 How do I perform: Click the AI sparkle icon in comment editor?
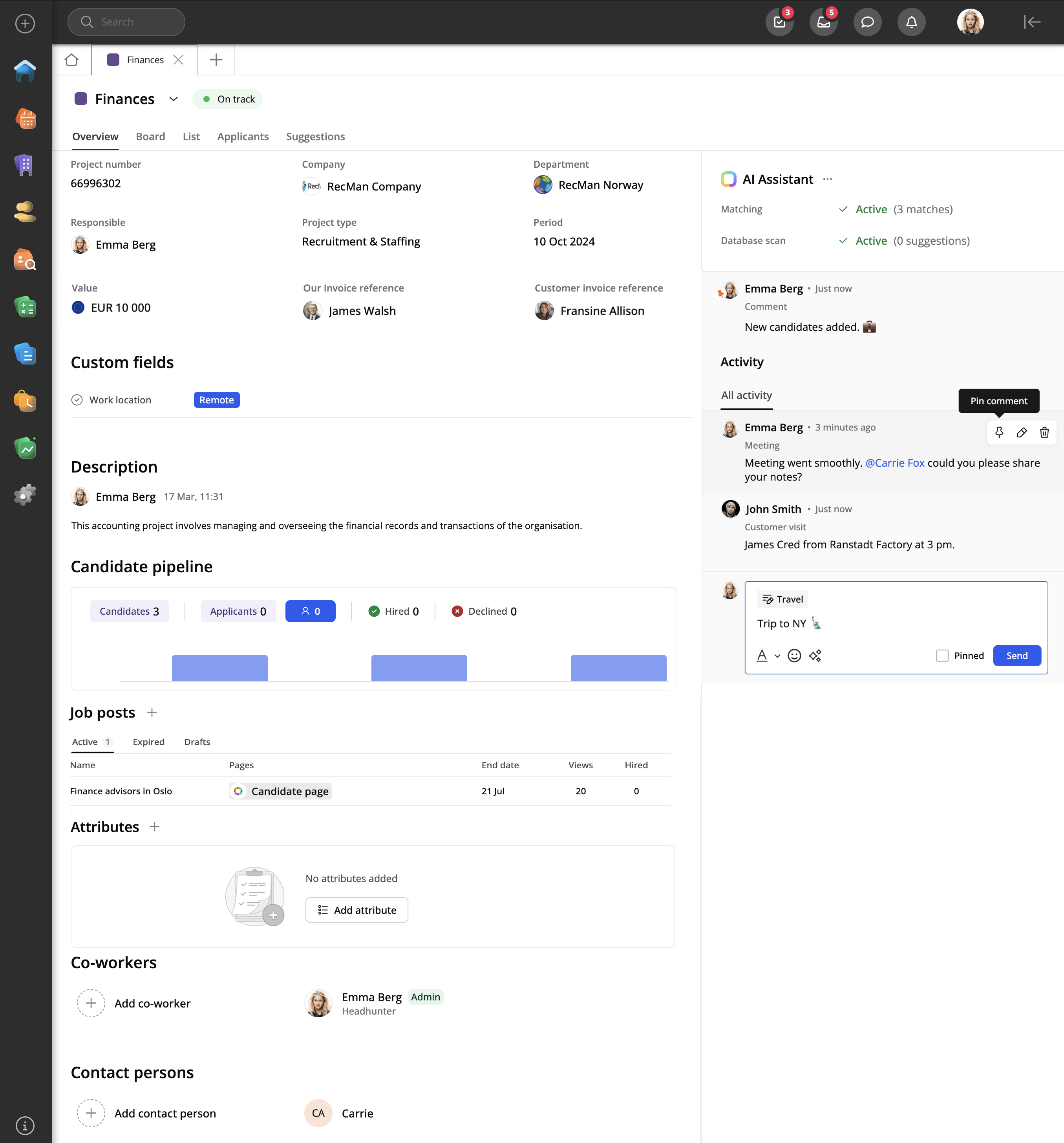pyautogui.click(x=815, y=656)
